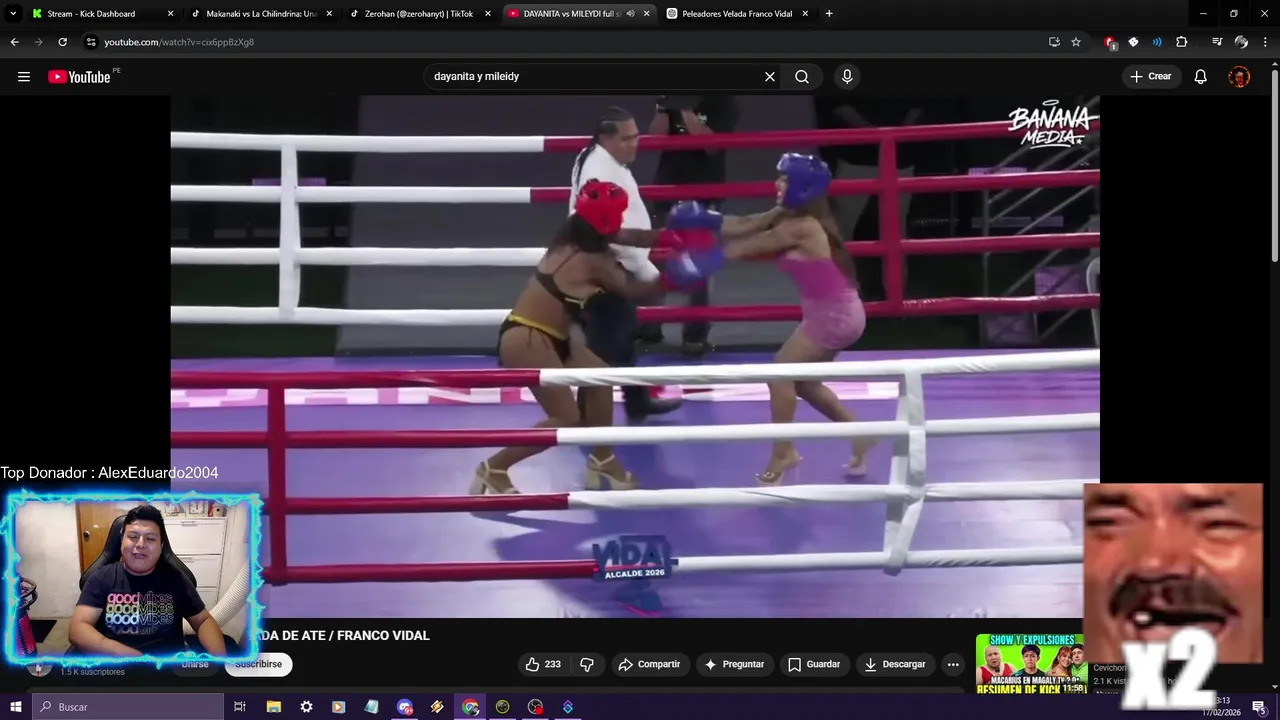Subscribe with the Suscribirse button
Screen dimensions: 1280x720
258,664
